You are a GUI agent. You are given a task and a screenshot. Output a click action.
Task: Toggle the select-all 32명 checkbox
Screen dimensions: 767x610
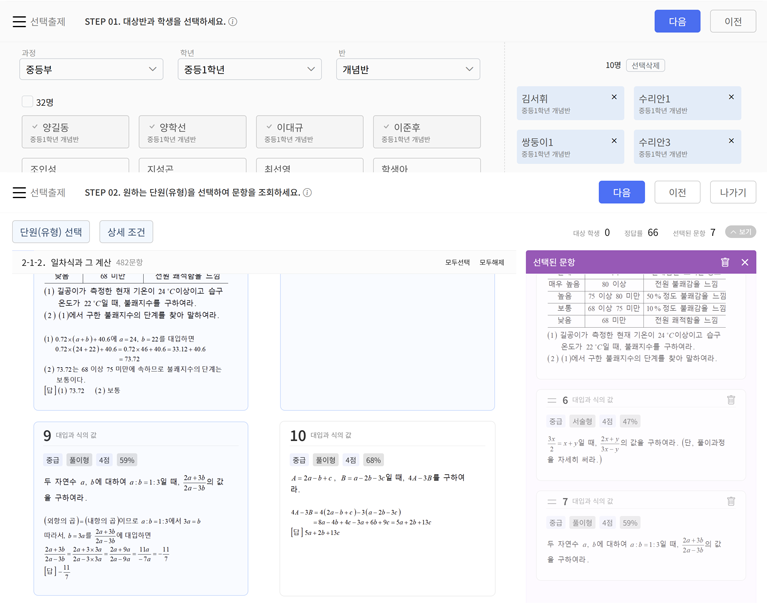tap(28, 102)
